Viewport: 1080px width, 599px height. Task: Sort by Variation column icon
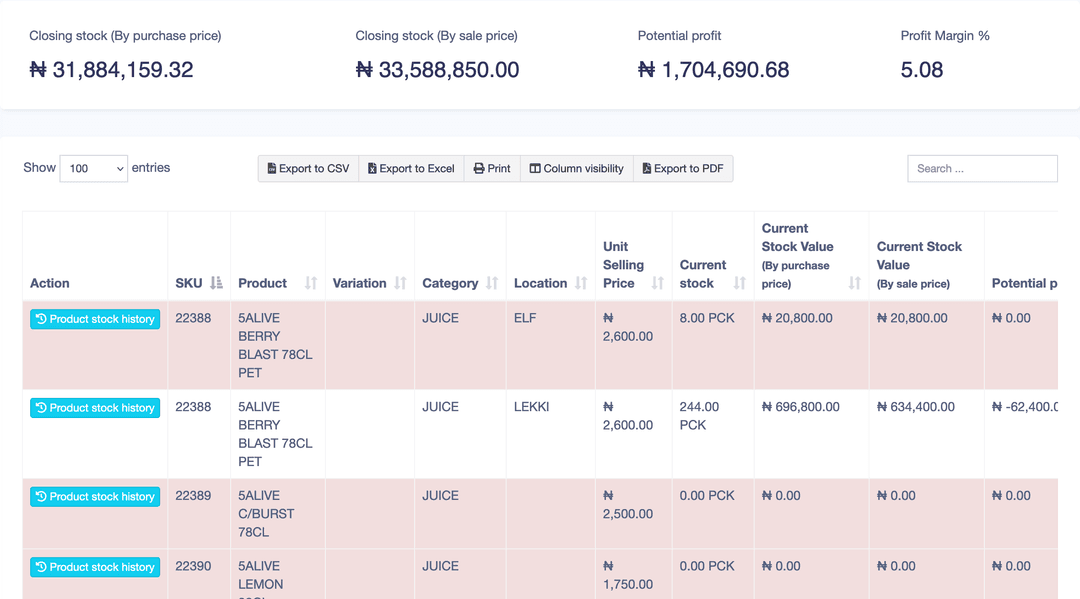400,283
